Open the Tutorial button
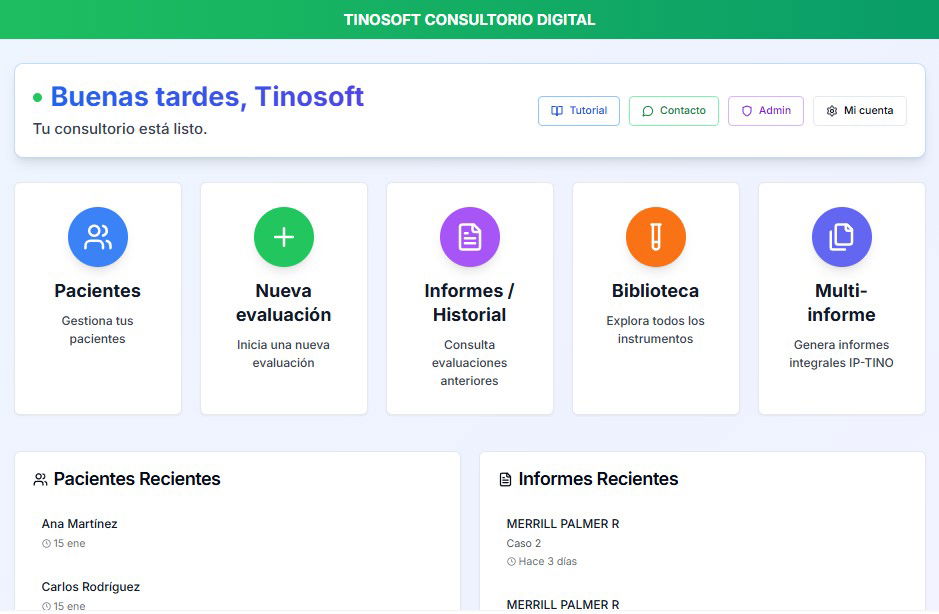This screenshot has height=614, width=939. pyautogui.click(x=579, y=111)
